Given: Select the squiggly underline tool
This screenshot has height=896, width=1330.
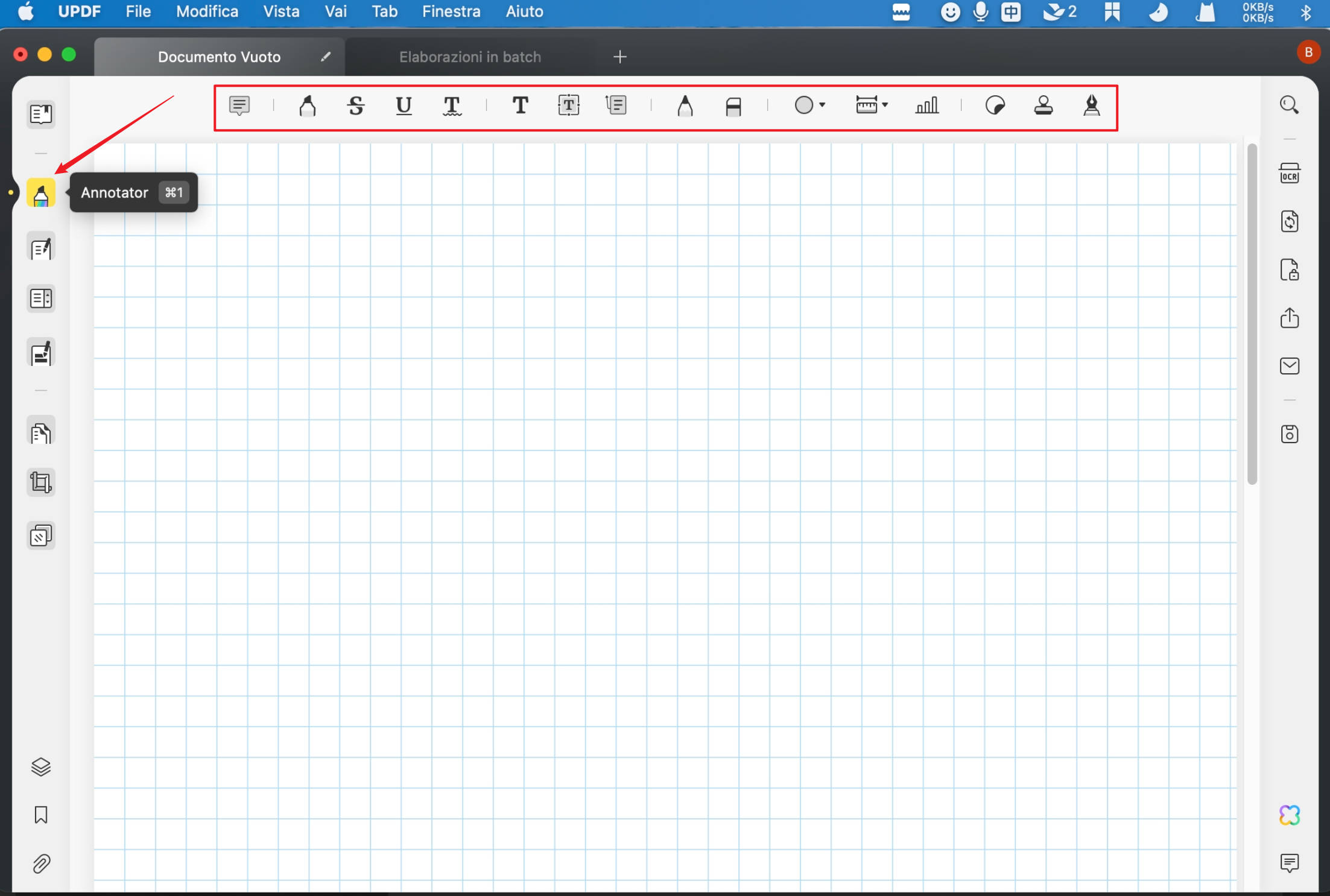Looking at the screenshot, I should click(452, 106).
